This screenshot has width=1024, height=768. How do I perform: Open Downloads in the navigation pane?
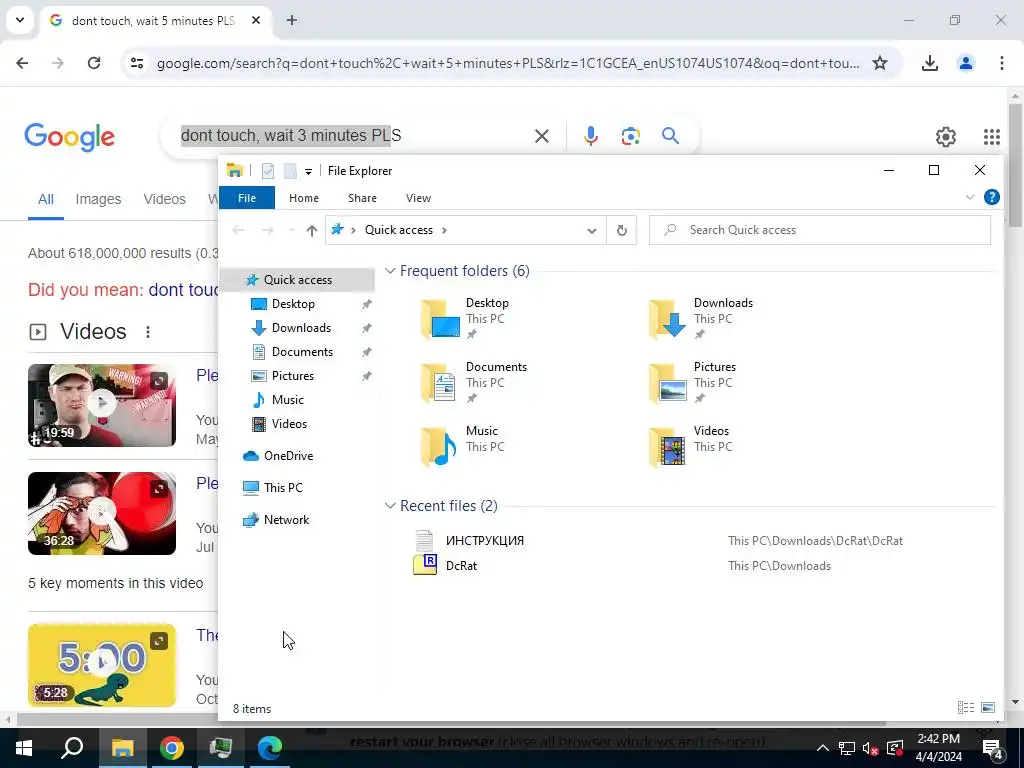click(301, 328)
